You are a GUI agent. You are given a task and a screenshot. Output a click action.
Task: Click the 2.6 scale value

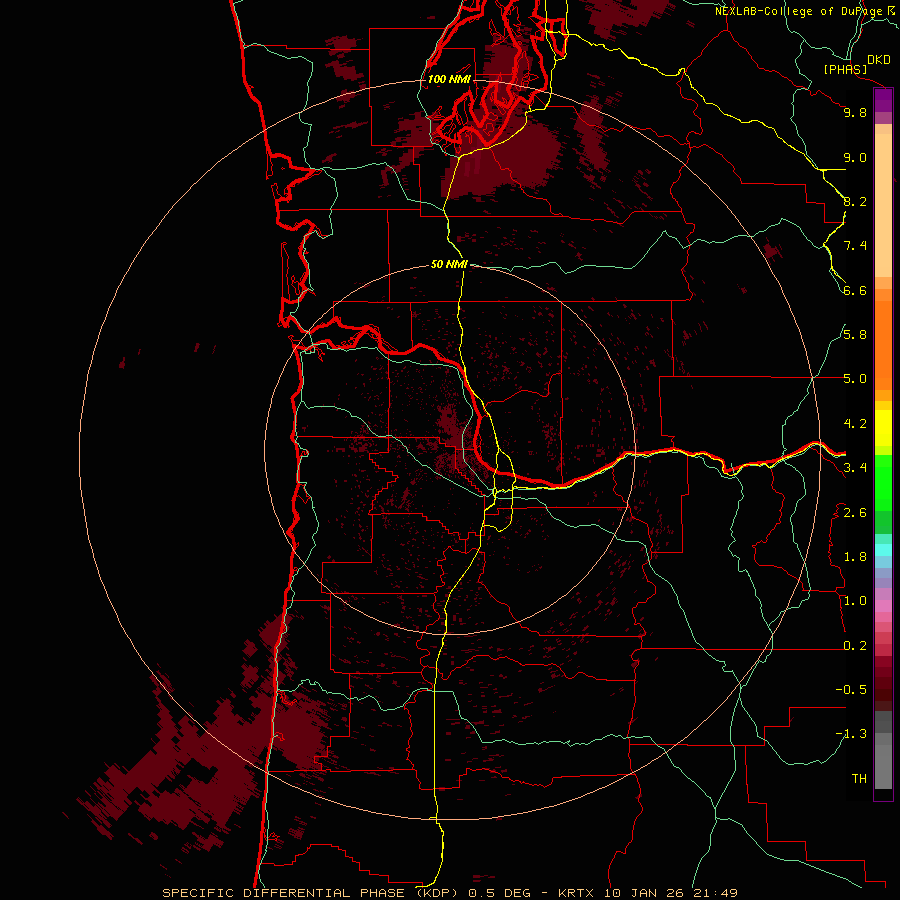[855, 513]
